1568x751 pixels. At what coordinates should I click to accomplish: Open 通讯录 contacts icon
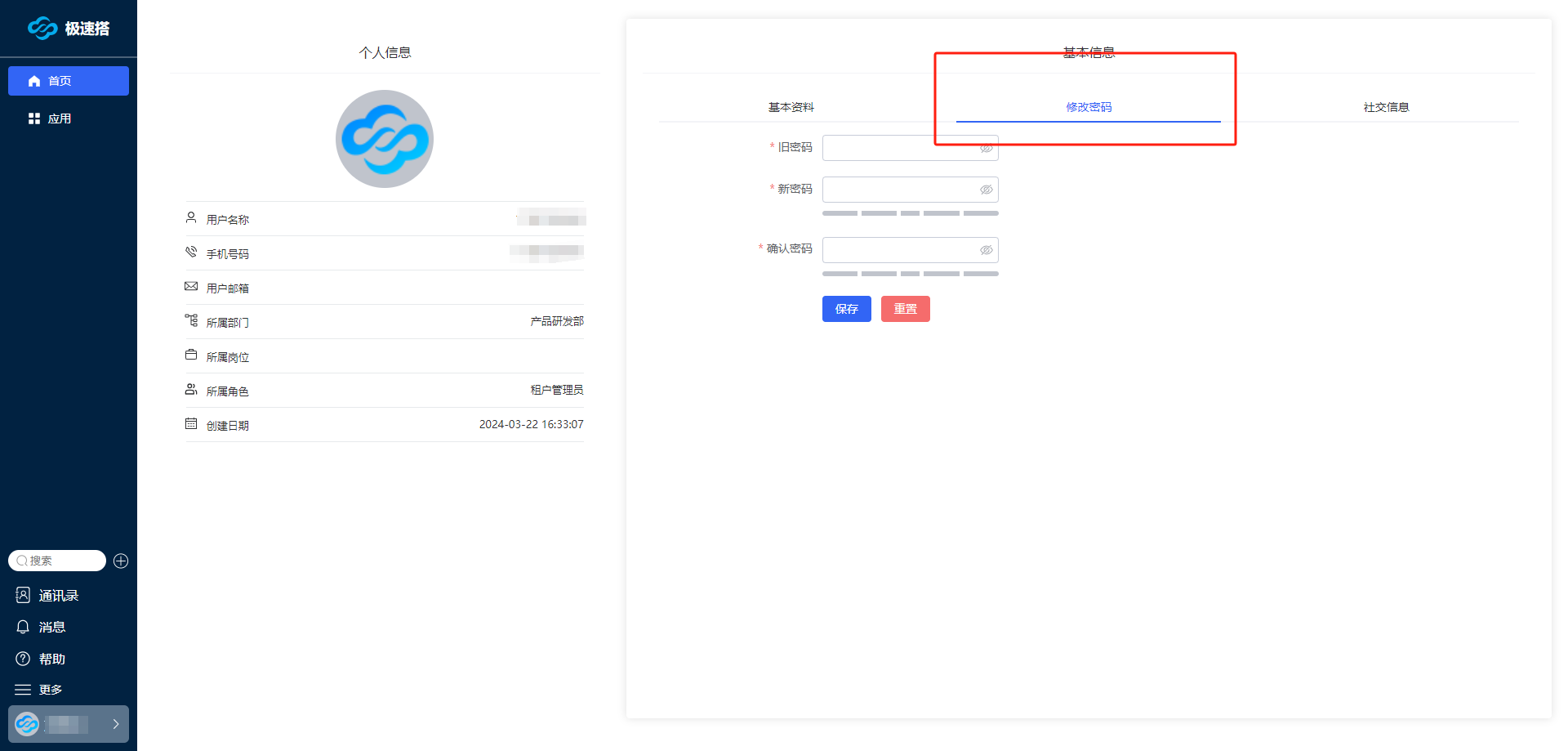23,596
